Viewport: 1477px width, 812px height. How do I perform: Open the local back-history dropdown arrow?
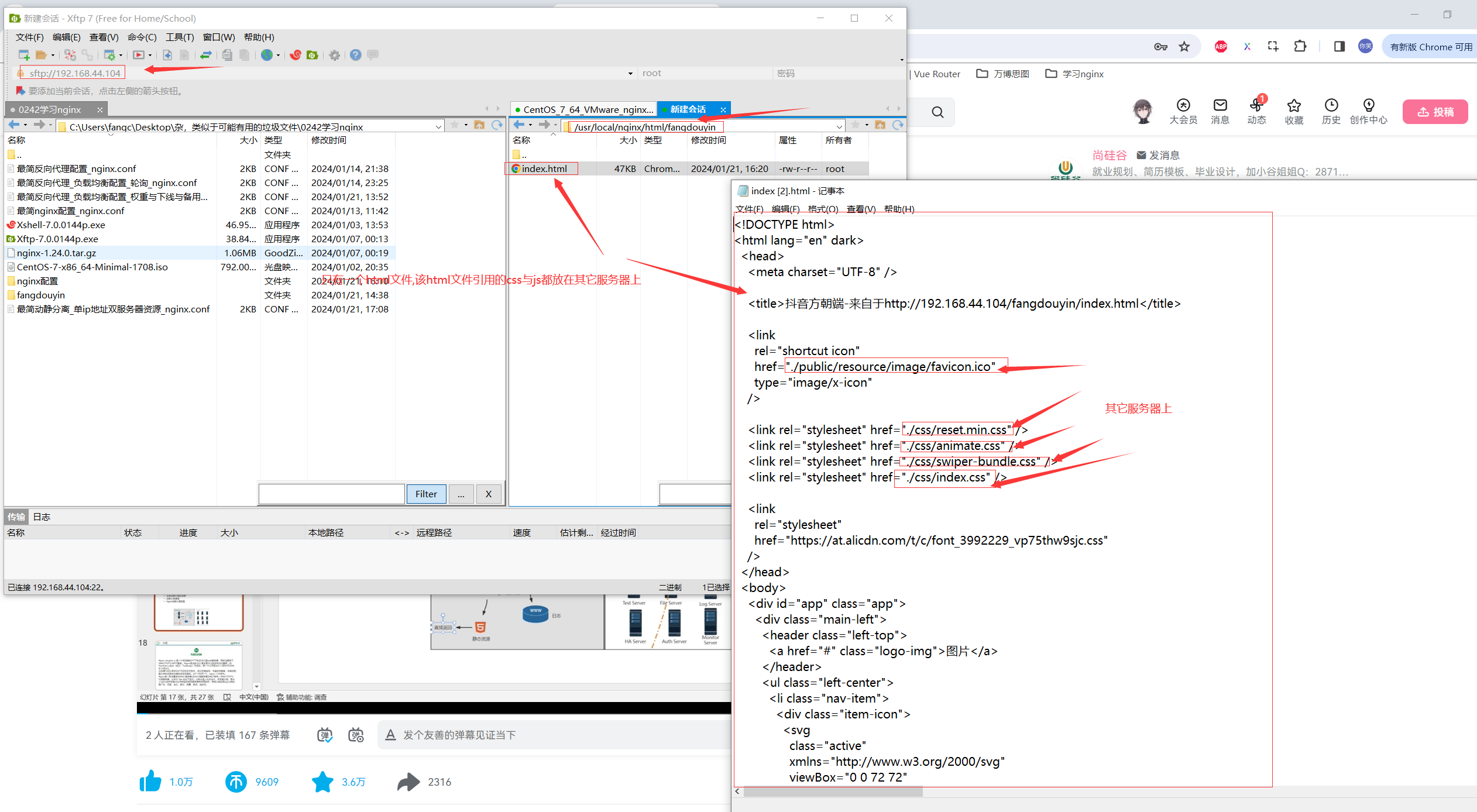pyautogui.click(x=25, y=125)
